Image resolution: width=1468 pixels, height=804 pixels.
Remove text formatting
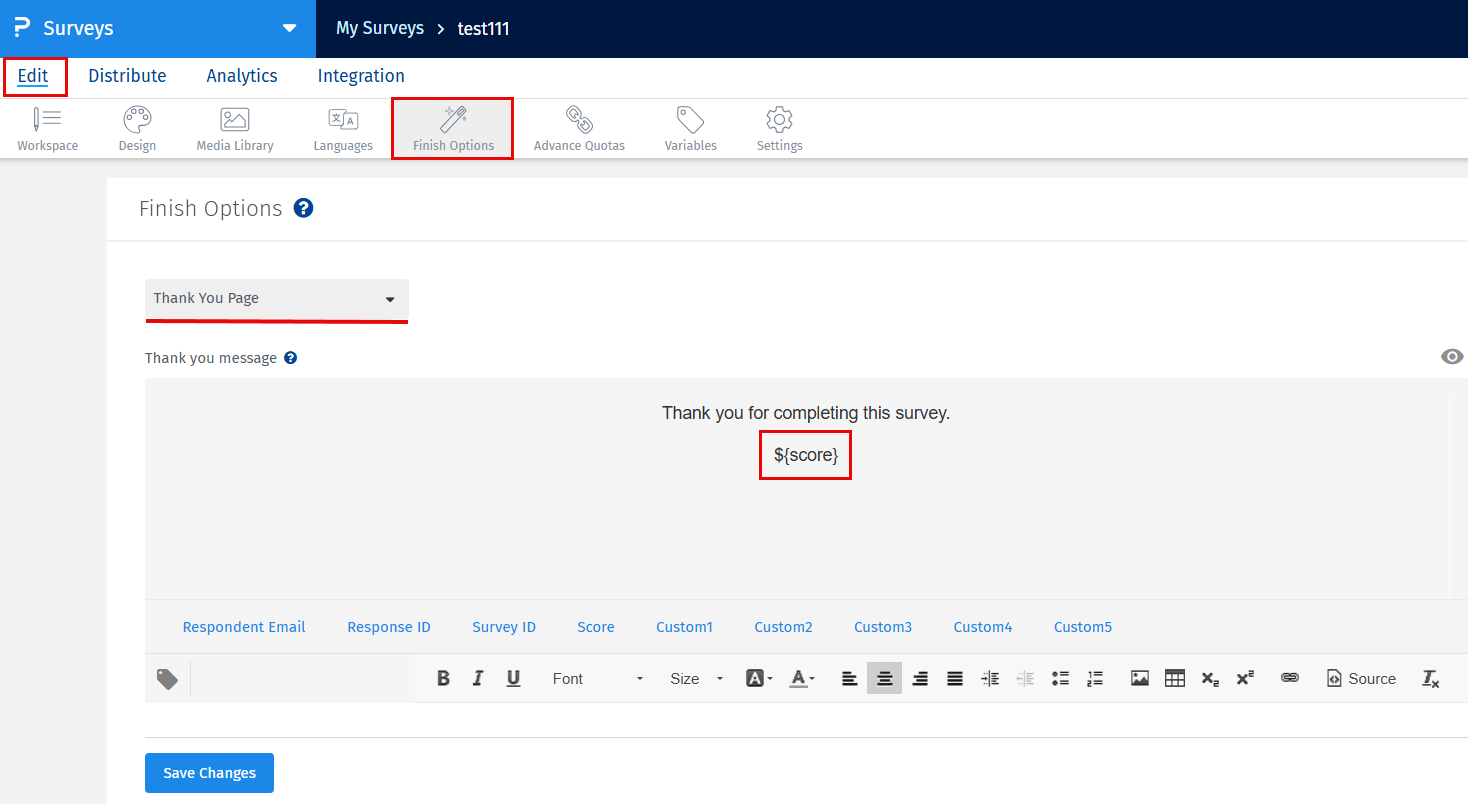tap(1431, 678)
